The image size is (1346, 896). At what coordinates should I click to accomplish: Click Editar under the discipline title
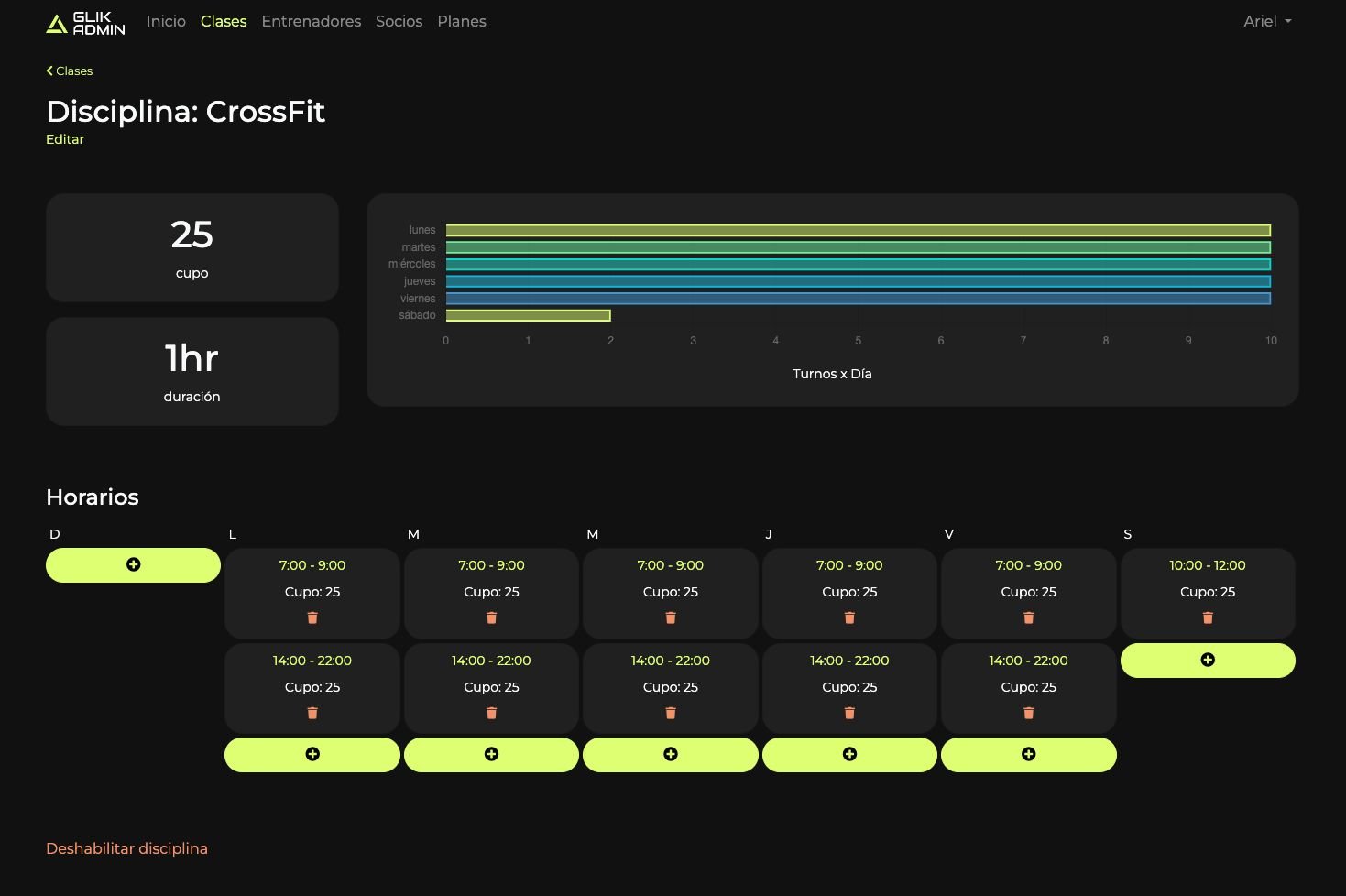pyautogui.click(x=65, y=139)
